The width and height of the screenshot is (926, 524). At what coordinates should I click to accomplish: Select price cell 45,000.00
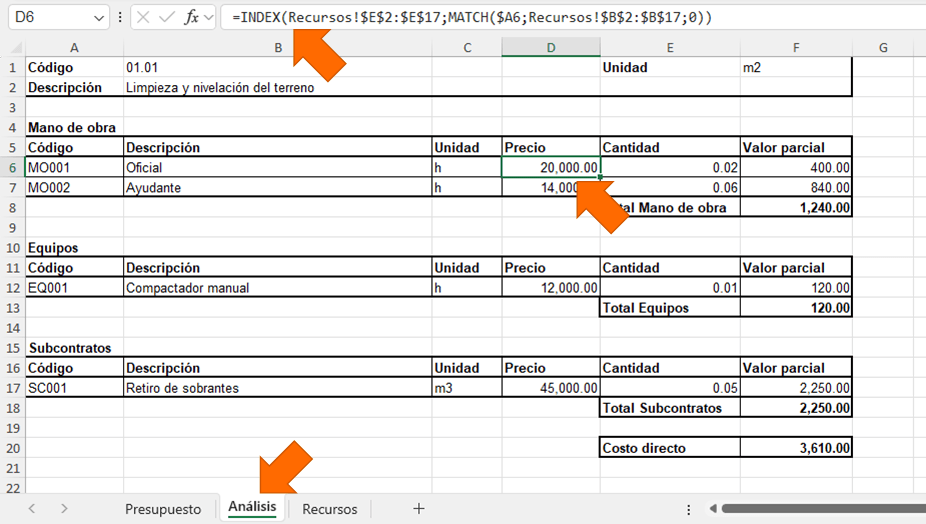coord(551,388)
